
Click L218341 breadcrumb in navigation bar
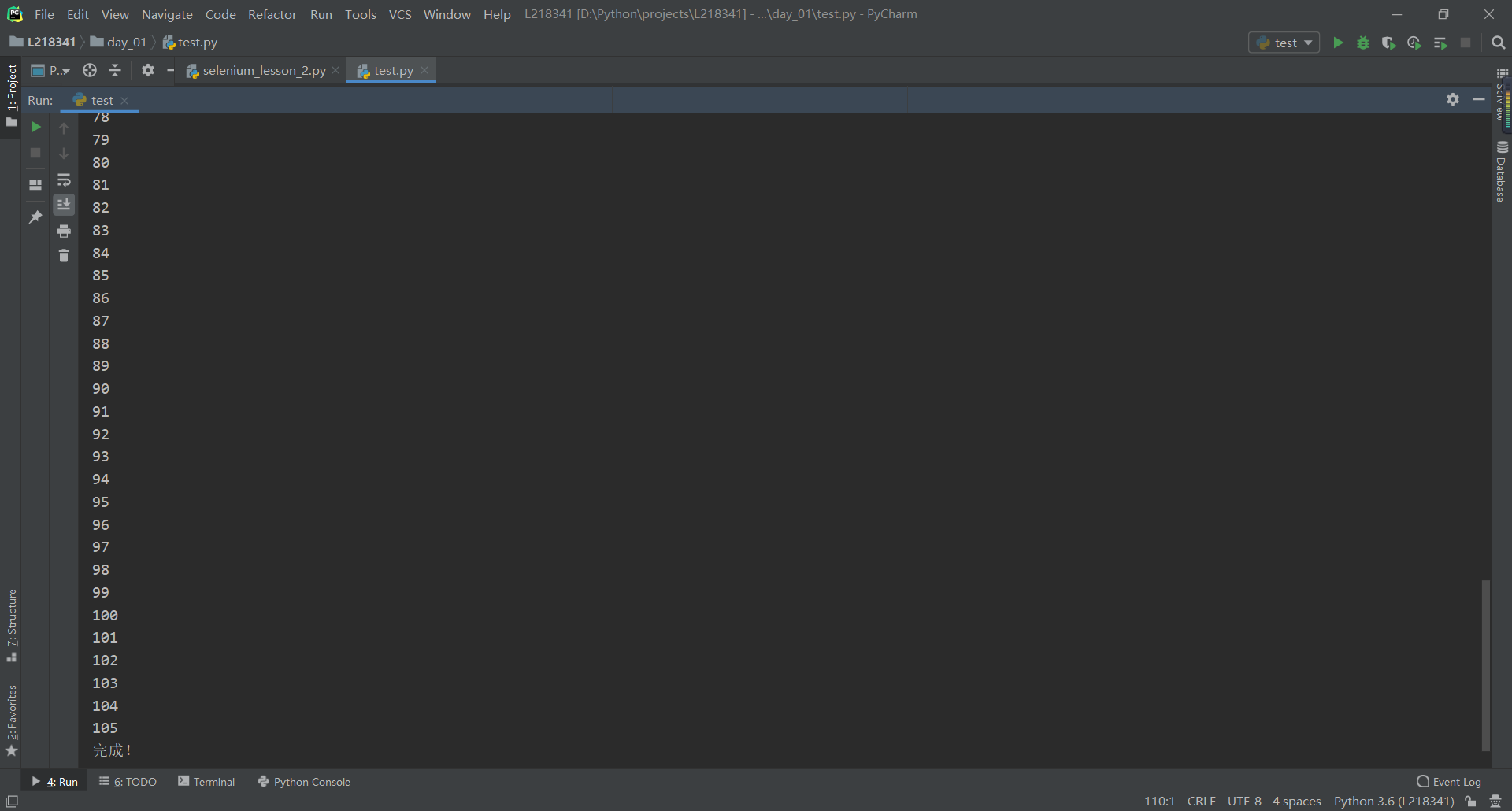(43, 42)
